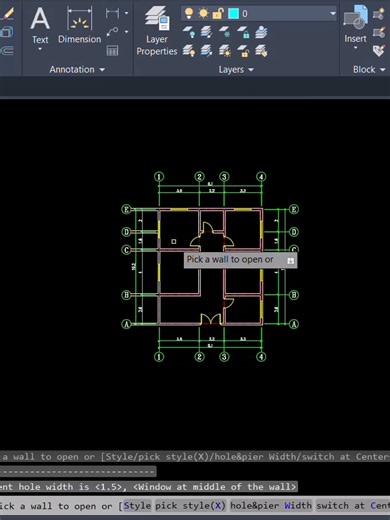Expand the Text tool dropdown arrow
Image resolution: width=390 pixels, height=520 pixels.
(40, 49)
